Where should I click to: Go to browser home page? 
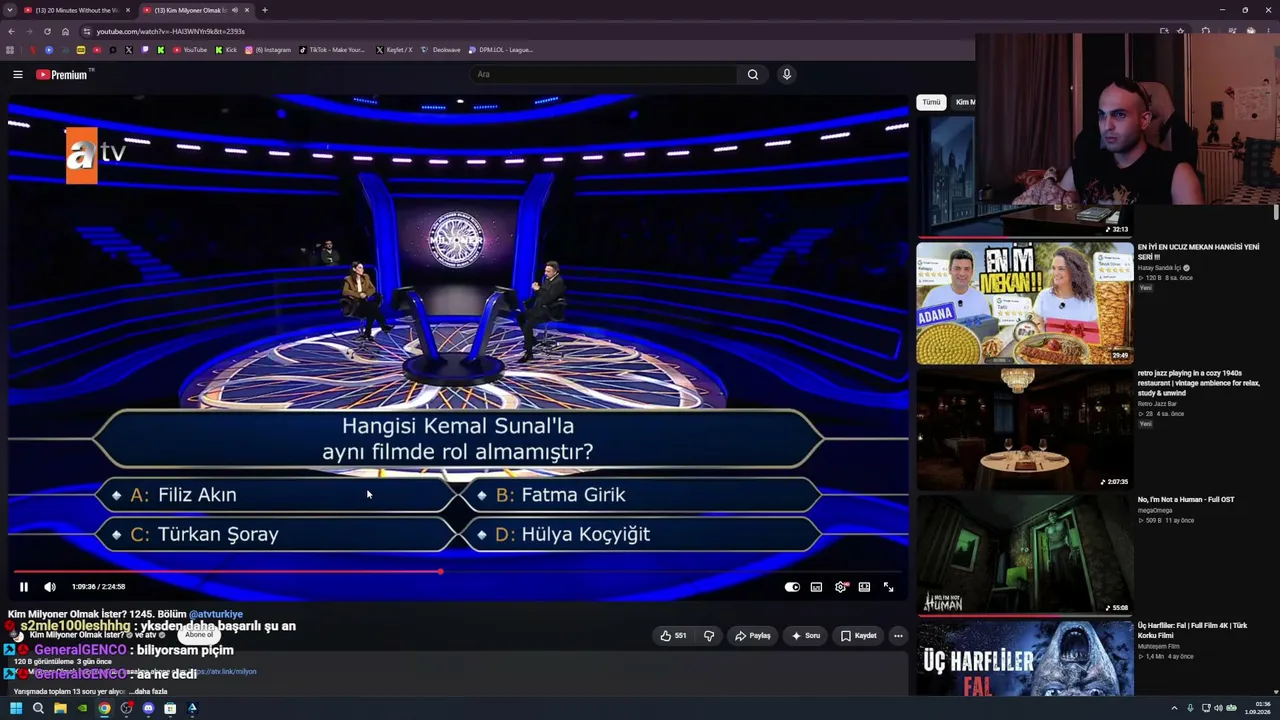[65, 31]
